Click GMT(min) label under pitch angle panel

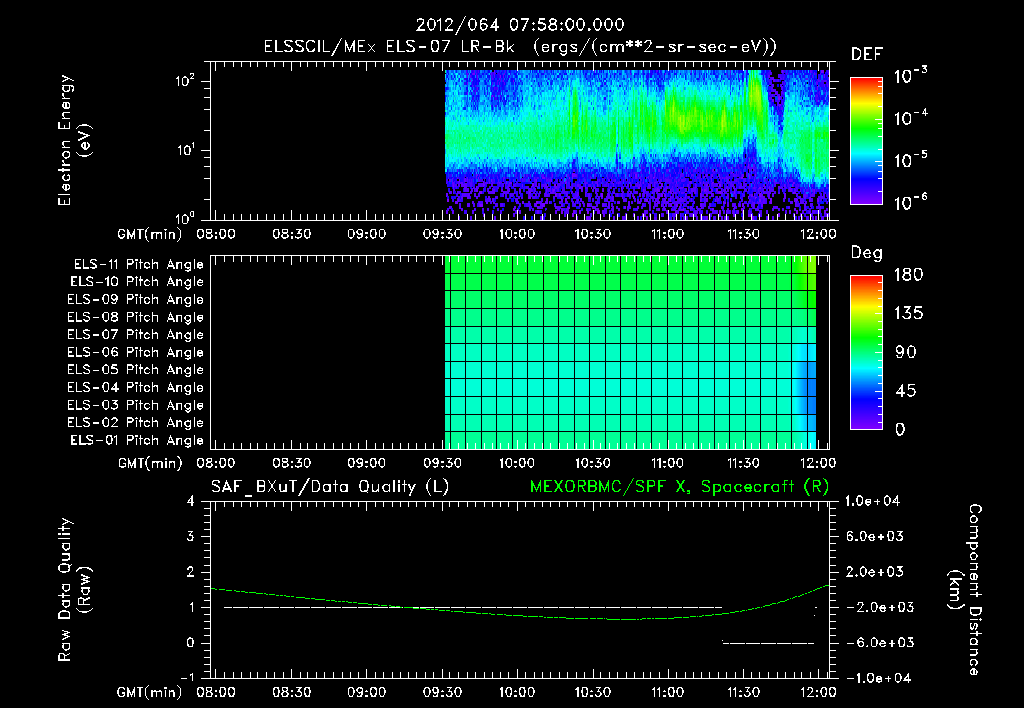click(x=150, y=463)
